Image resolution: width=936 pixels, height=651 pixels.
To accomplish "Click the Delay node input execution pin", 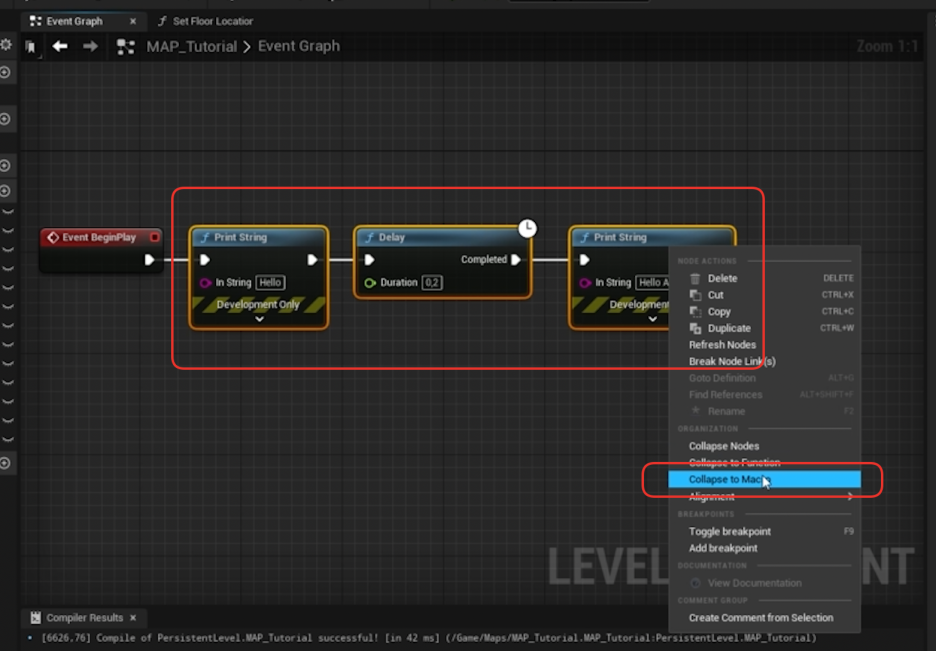I will point(370,260).
